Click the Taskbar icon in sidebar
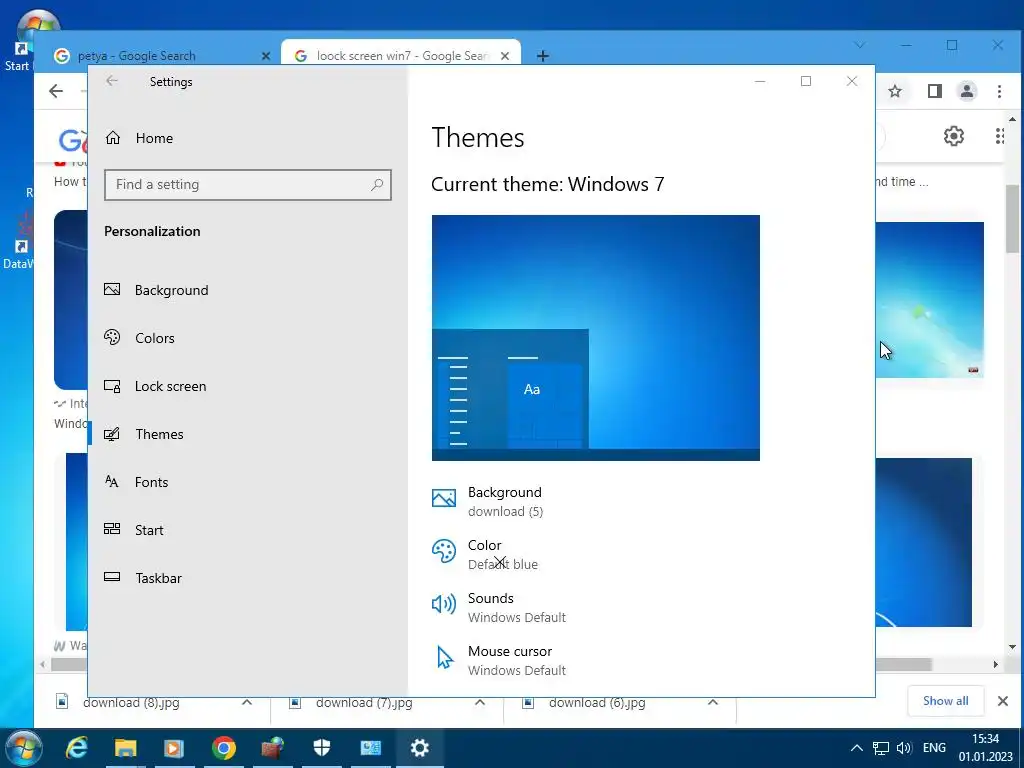Viewport: 1024px width, 768px height. (x=112, y=577)
